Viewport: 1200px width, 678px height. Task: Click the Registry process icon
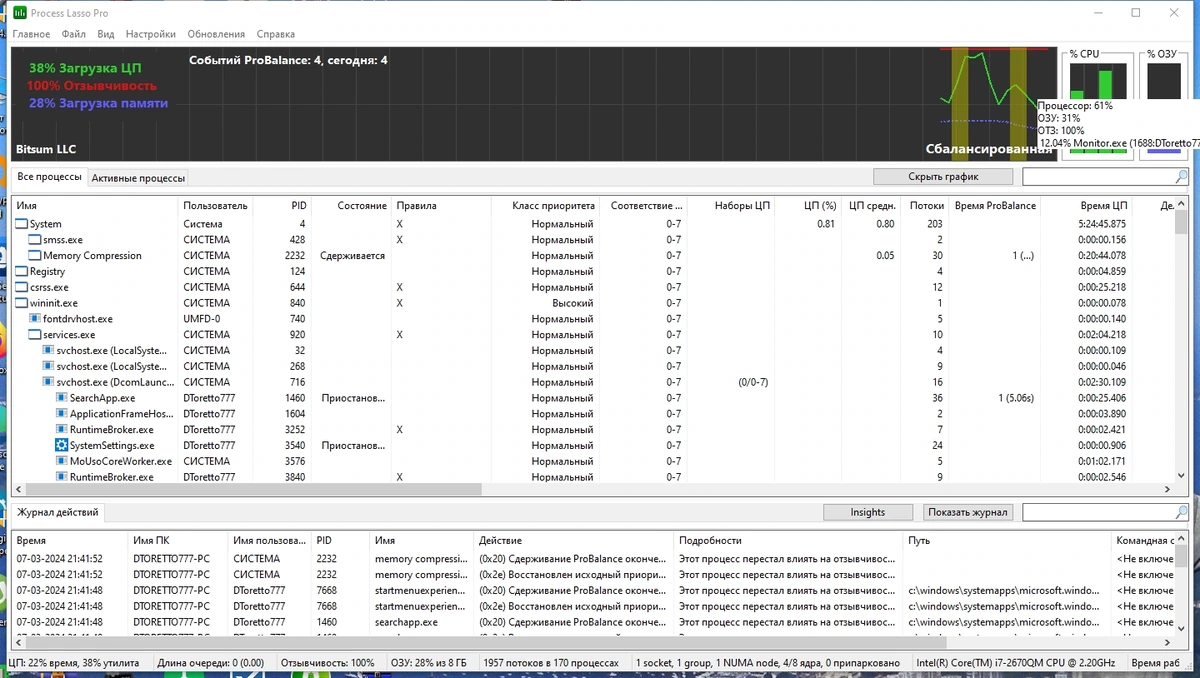22,272
